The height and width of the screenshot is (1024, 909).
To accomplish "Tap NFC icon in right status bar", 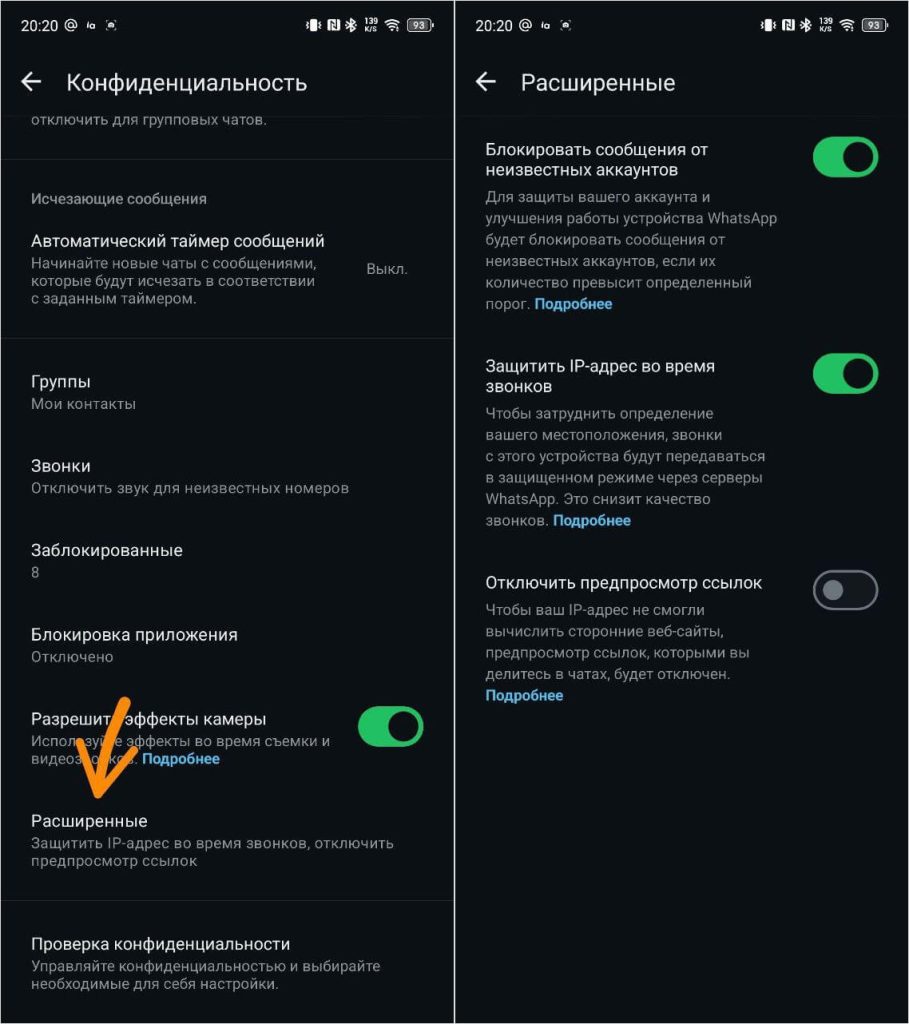I will point(788,25).
